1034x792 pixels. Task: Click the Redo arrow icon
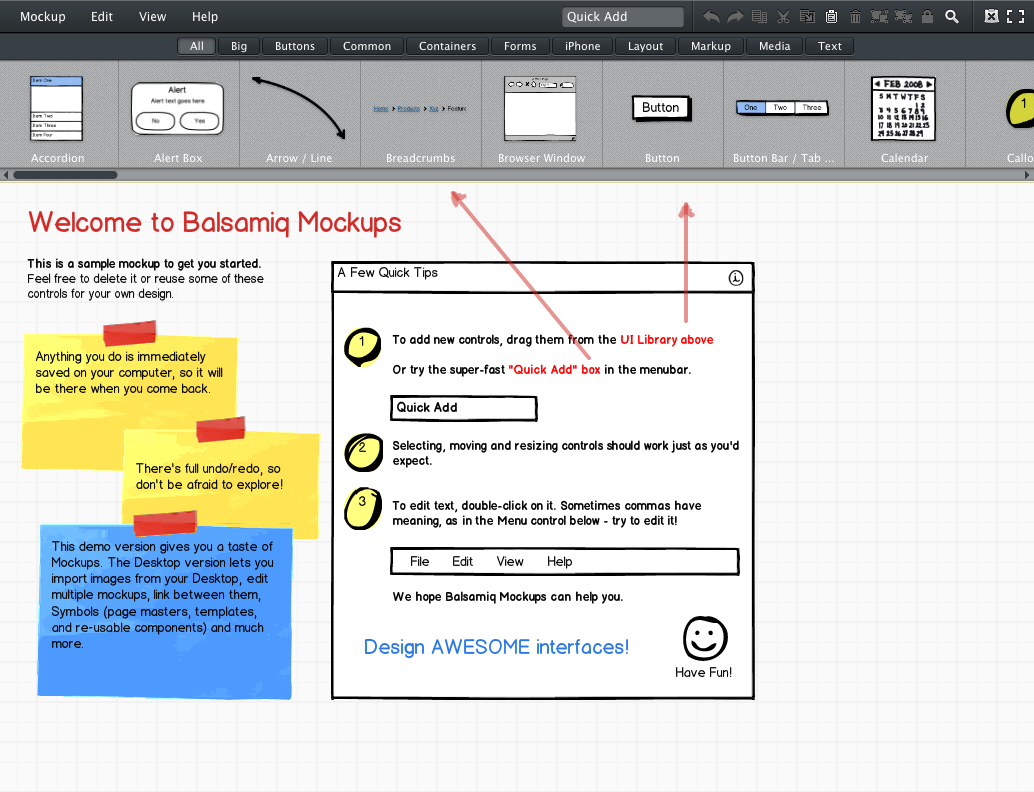735,17
